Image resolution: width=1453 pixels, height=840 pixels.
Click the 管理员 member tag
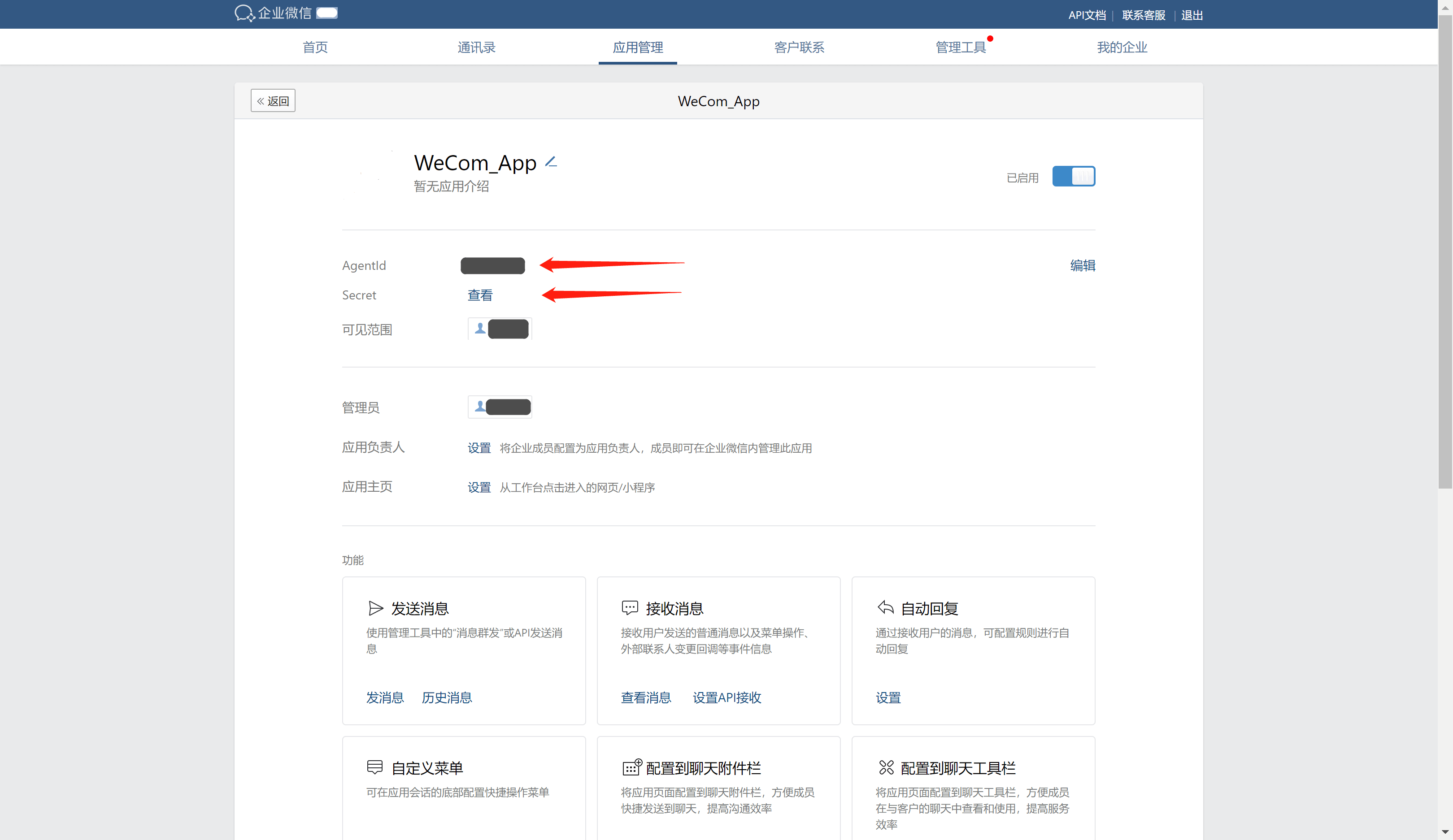[x=499, y=407]
